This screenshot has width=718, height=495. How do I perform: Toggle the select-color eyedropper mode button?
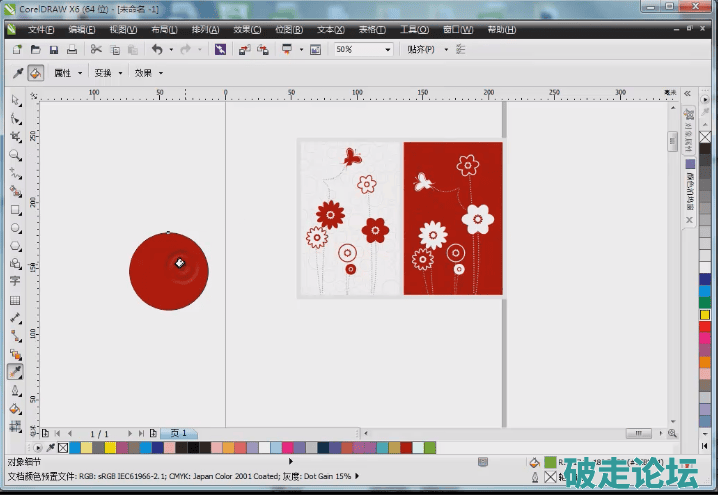[x=17, y=73]
